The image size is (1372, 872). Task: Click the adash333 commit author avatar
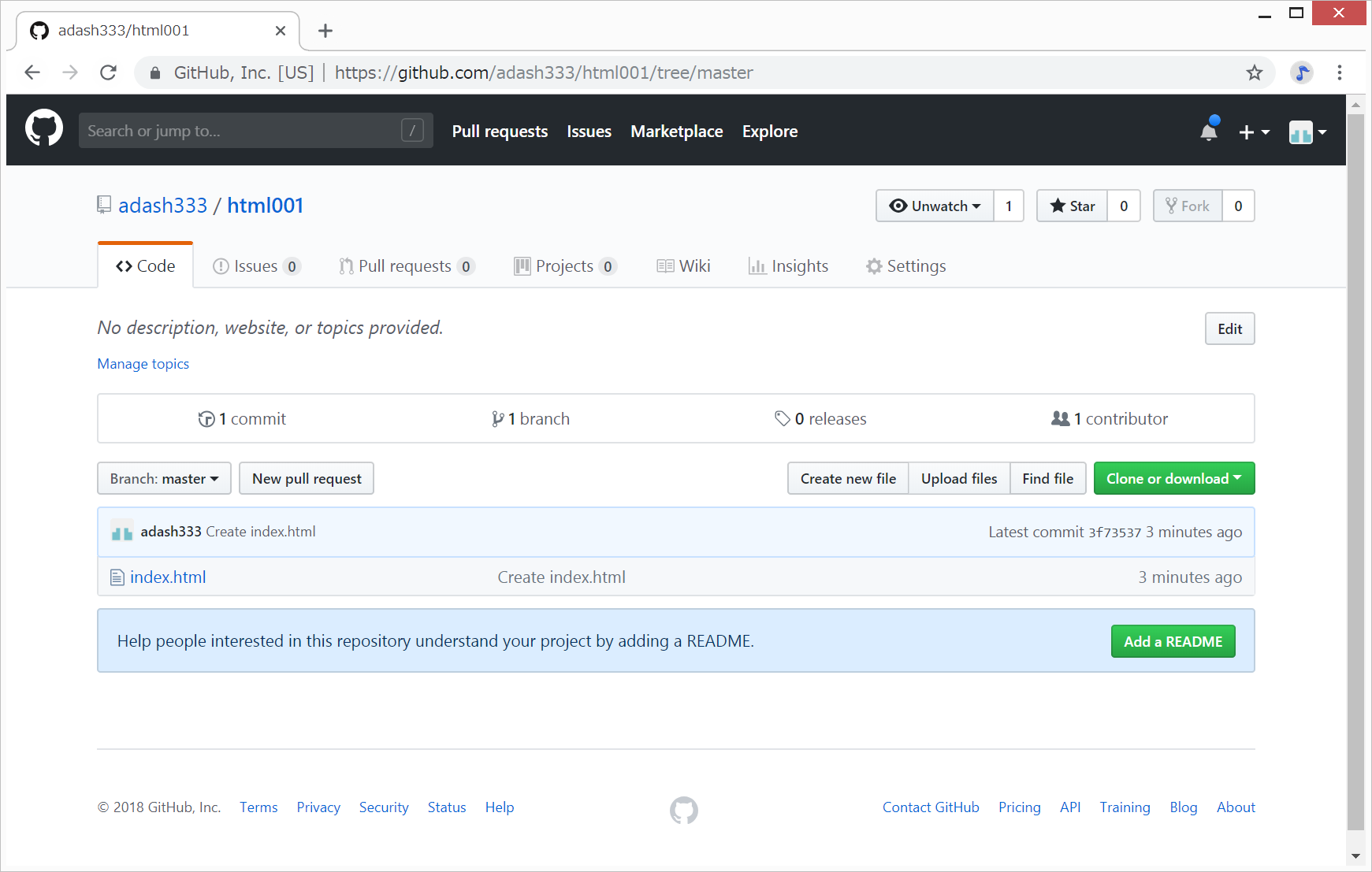click(121, 532)
